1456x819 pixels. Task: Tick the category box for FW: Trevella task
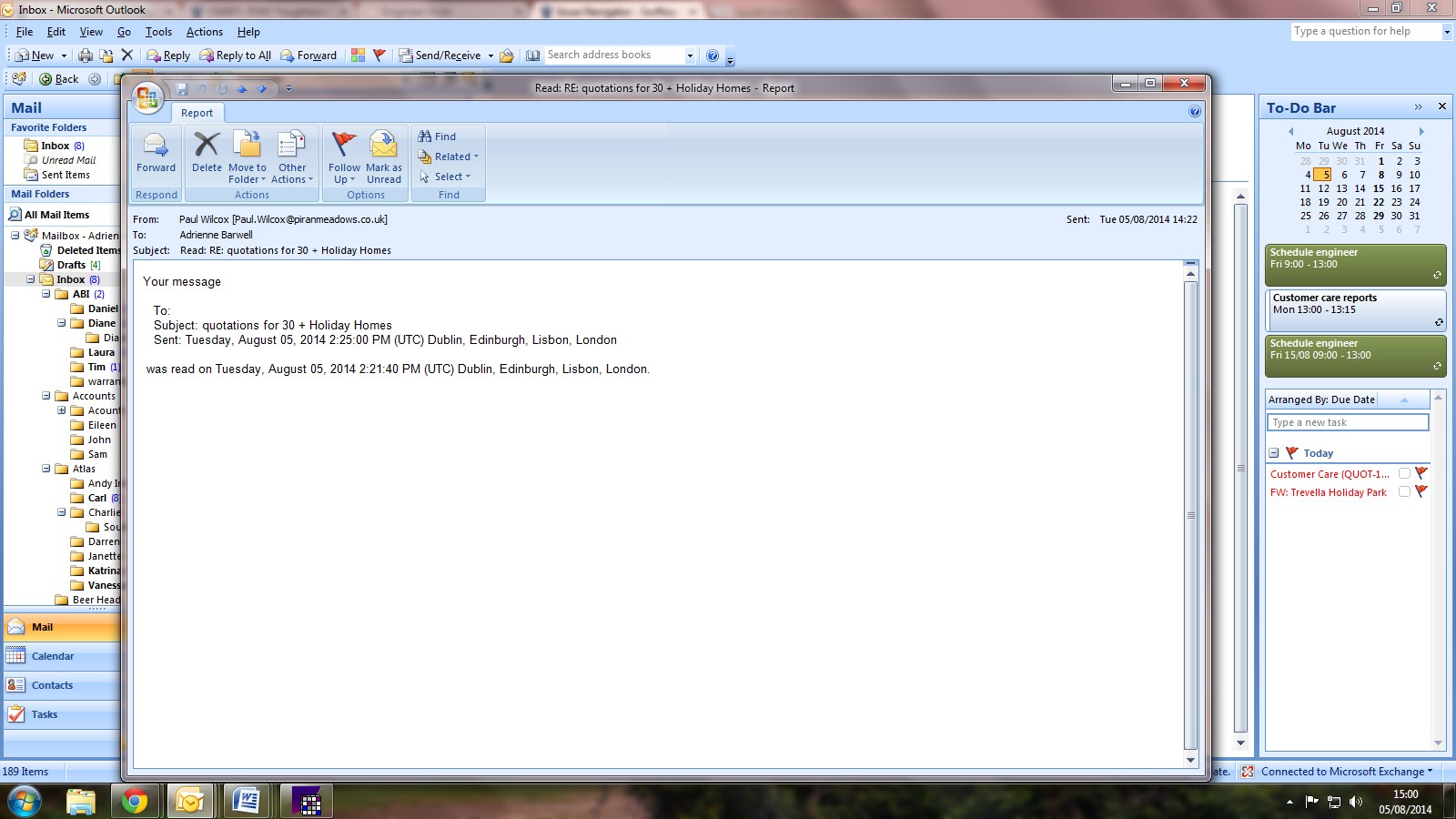[x=1404, y=491]
